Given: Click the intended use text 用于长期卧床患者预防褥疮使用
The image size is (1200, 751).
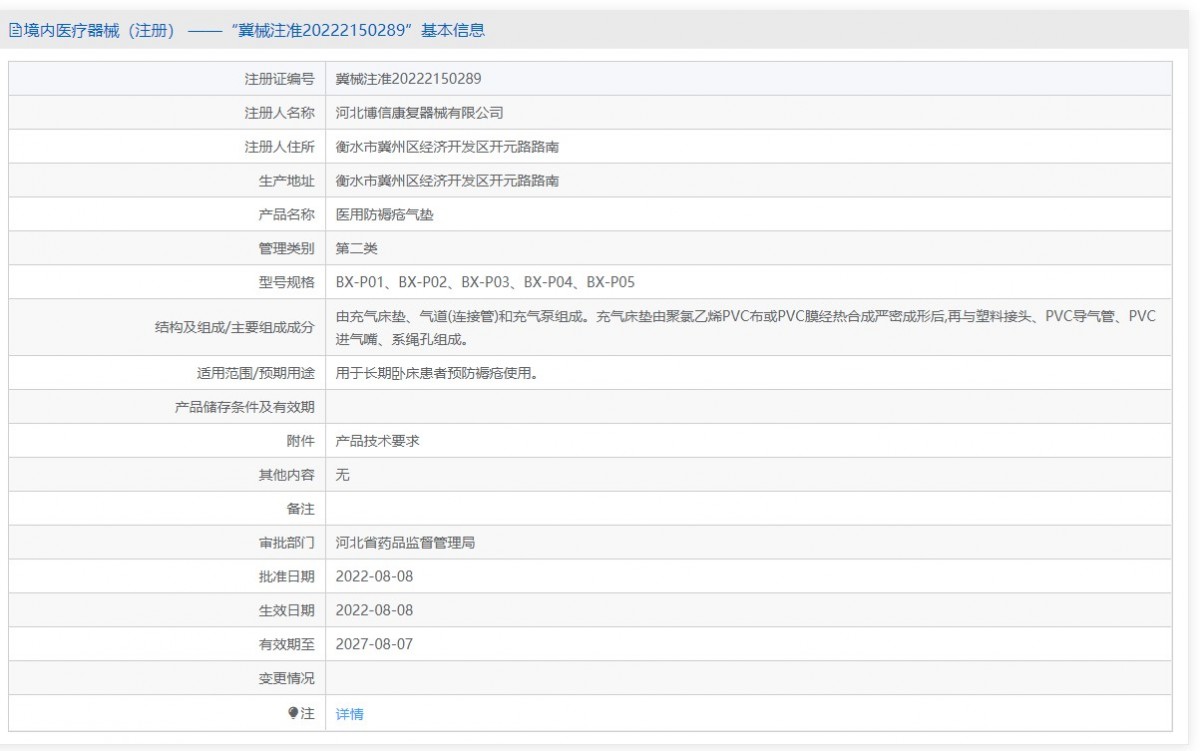Looking at the screenshot, I should point(444,373).
